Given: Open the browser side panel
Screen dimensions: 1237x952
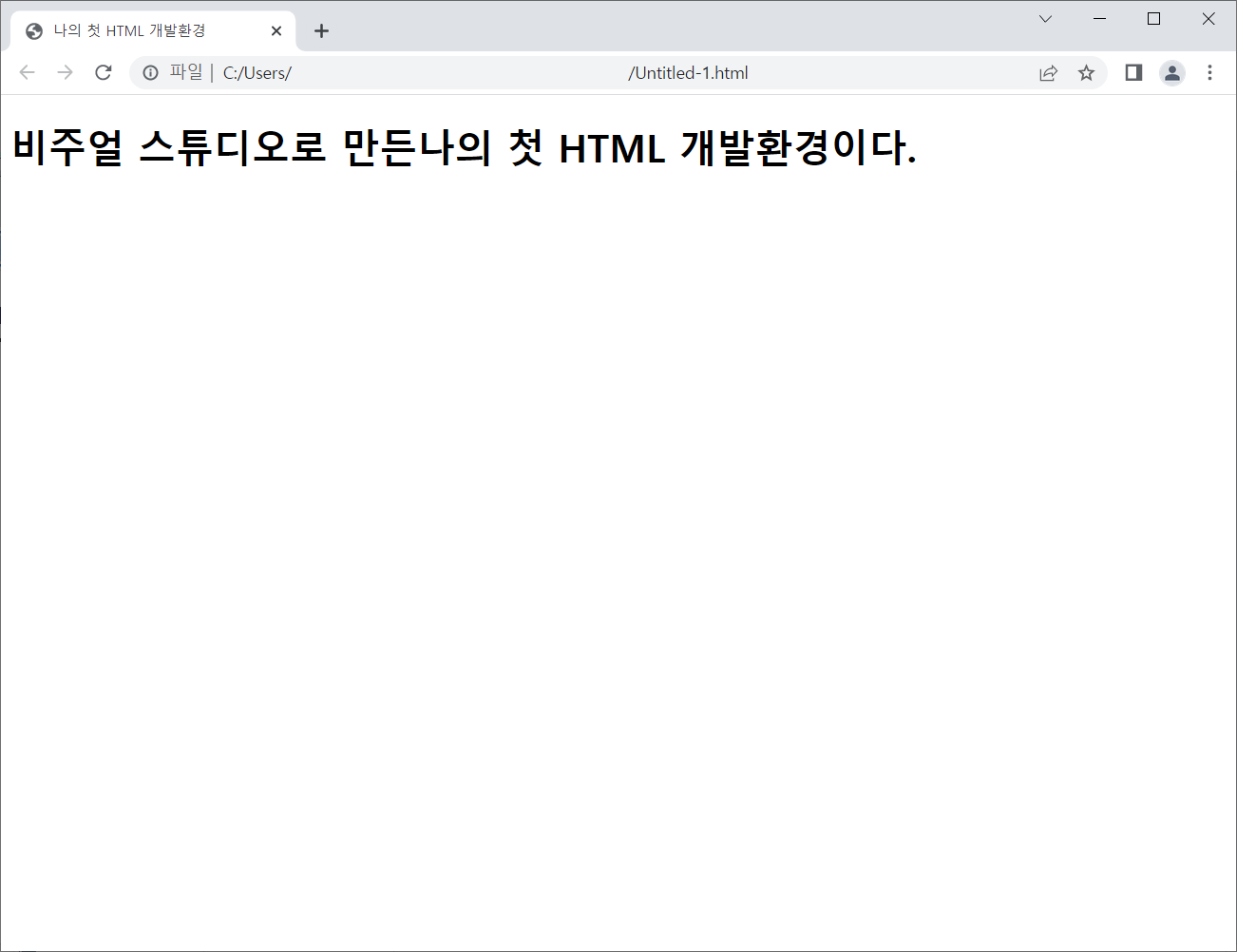Looking at the screenshot, I should [1133, 73].
